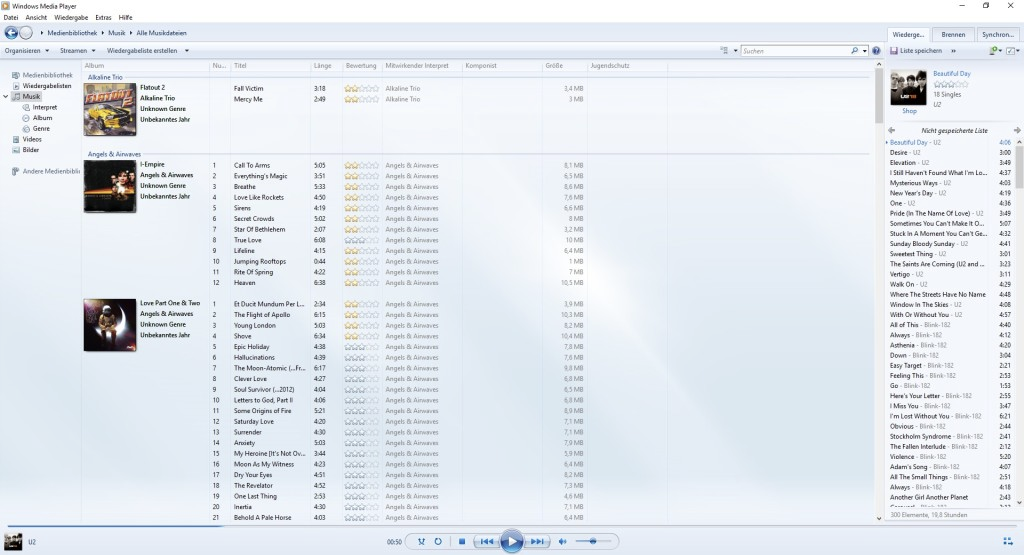Switch to Now Playing mode icon
1024x555 pixels.
point(1007,541)
